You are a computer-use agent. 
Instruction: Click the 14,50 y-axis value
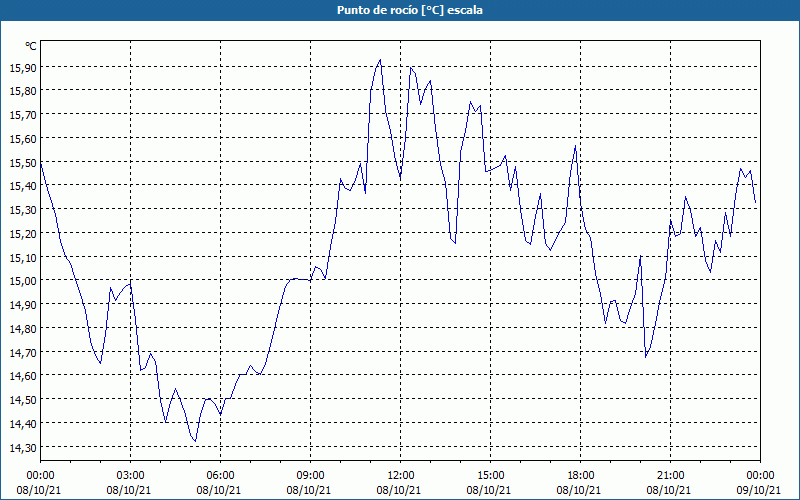(x=22, y=399)
